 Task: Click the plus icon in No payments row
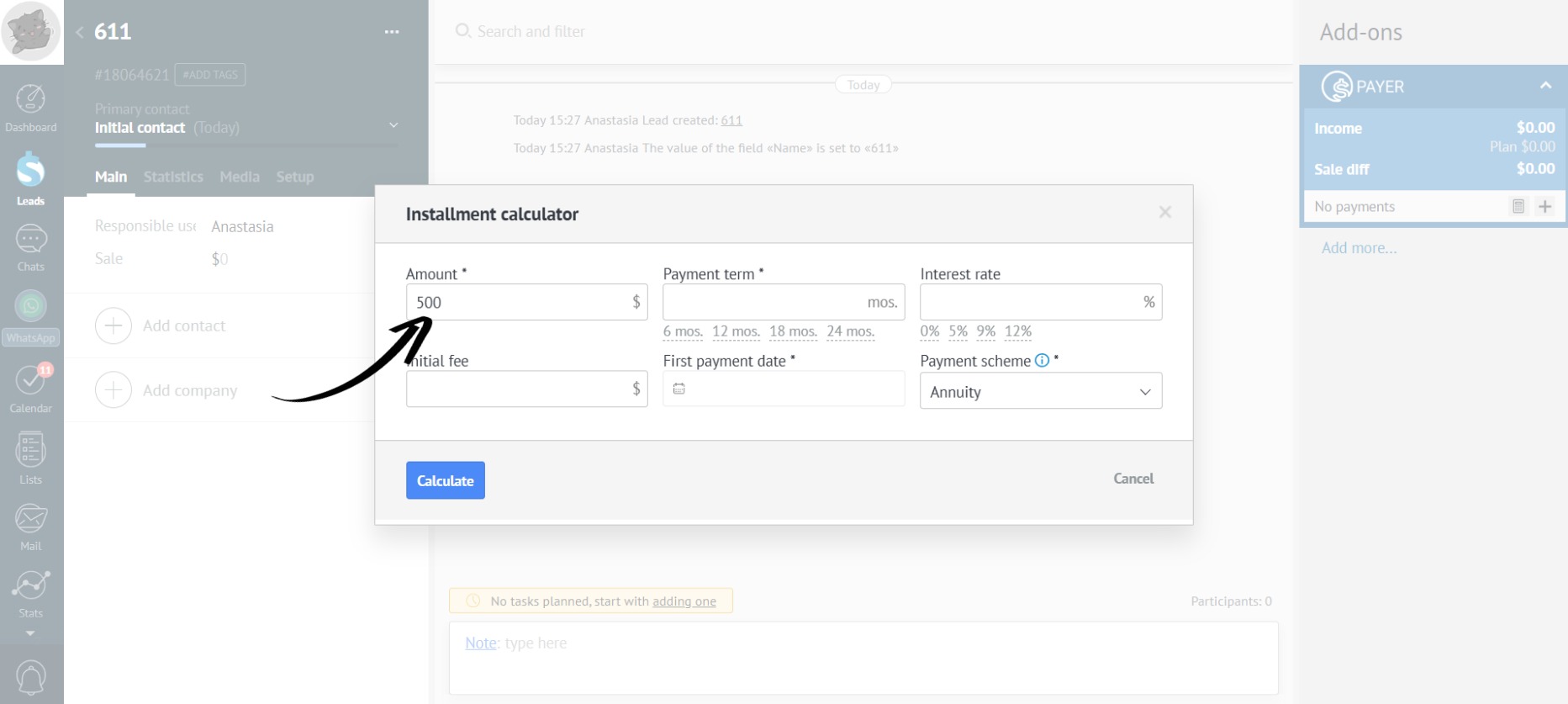(1544, 207)
